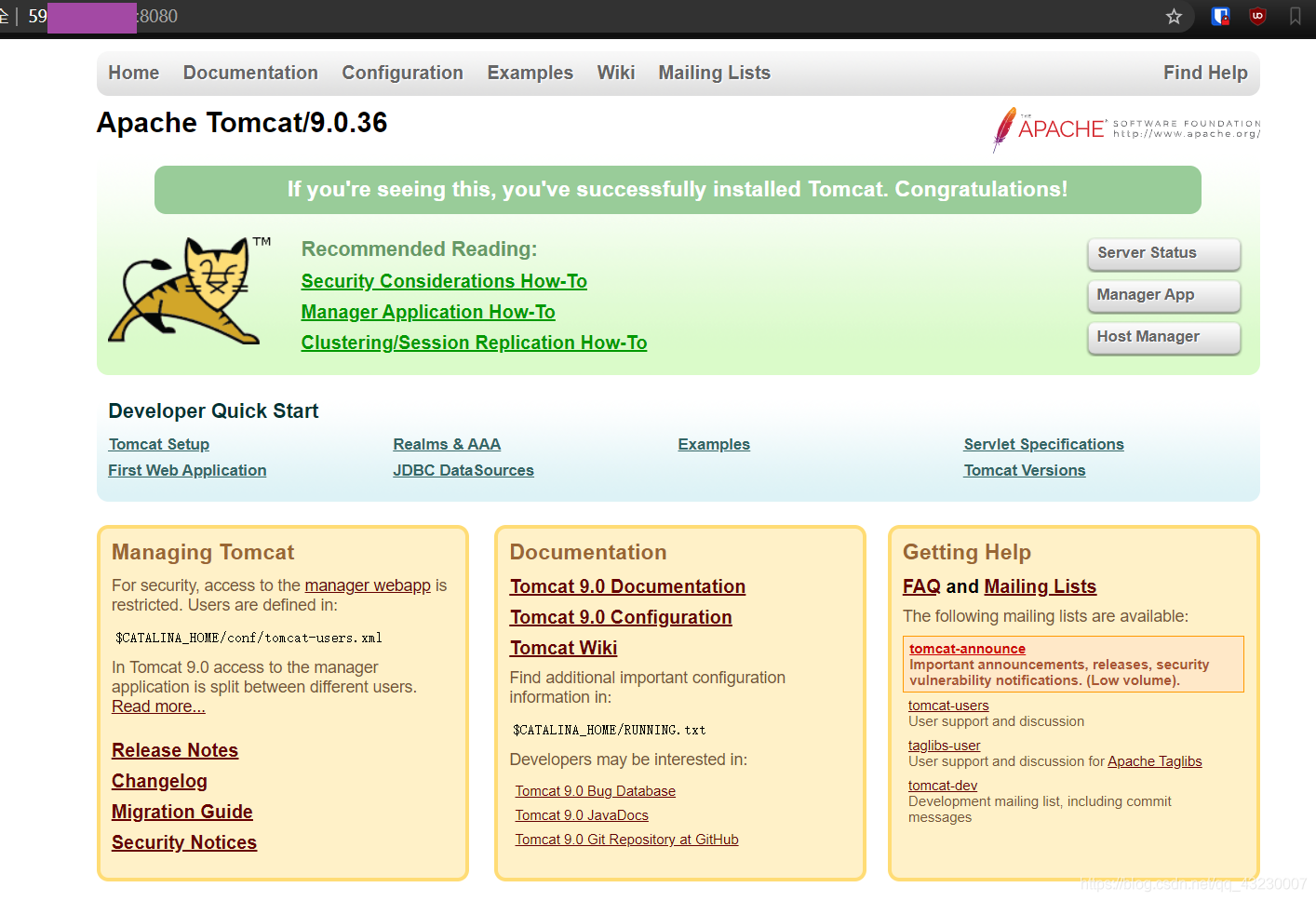Screen dimensions: 1316x901
Task: Open the Realms & AAA link
Action: (447, 445)
